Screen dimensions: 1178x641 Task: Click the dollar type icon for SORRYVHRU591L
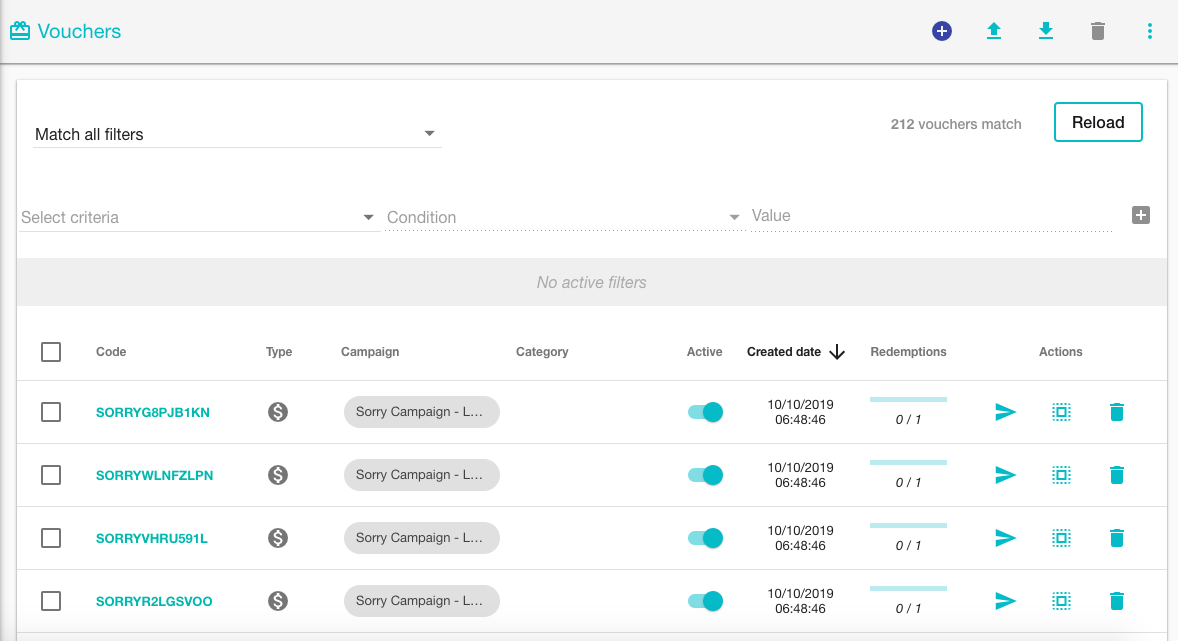pos(278,538)
